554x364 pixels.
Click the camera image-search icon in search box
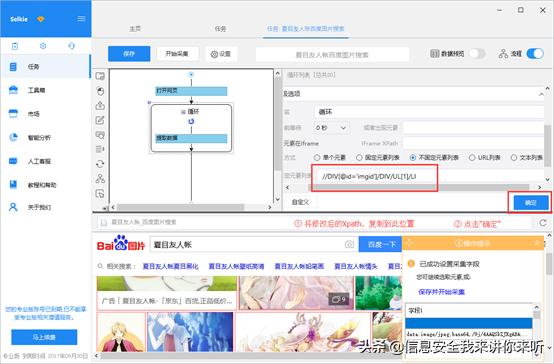(349, 245)
